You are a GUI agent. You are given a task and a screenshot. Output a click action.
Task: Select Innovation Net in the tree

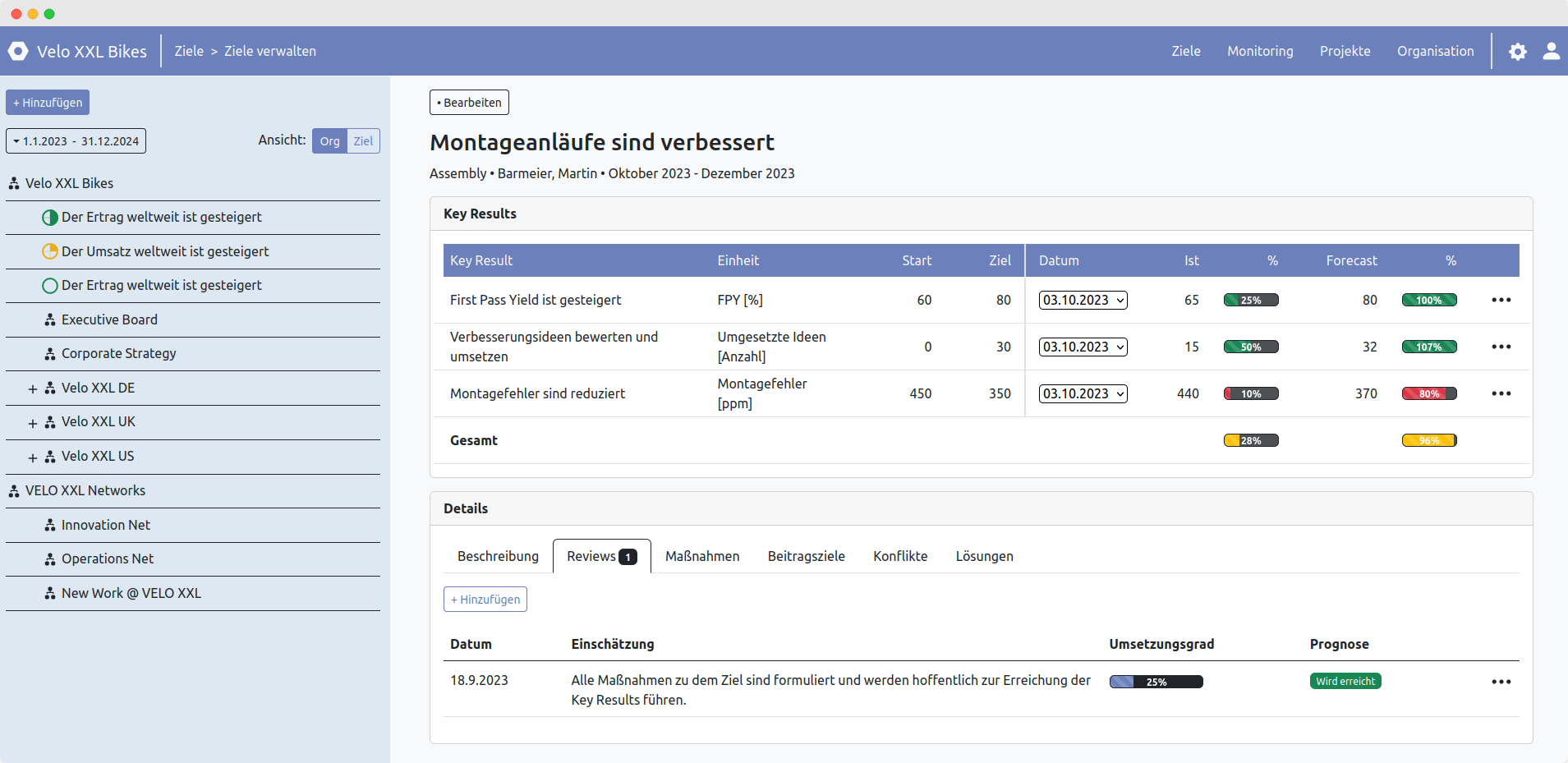pos(106,525)
